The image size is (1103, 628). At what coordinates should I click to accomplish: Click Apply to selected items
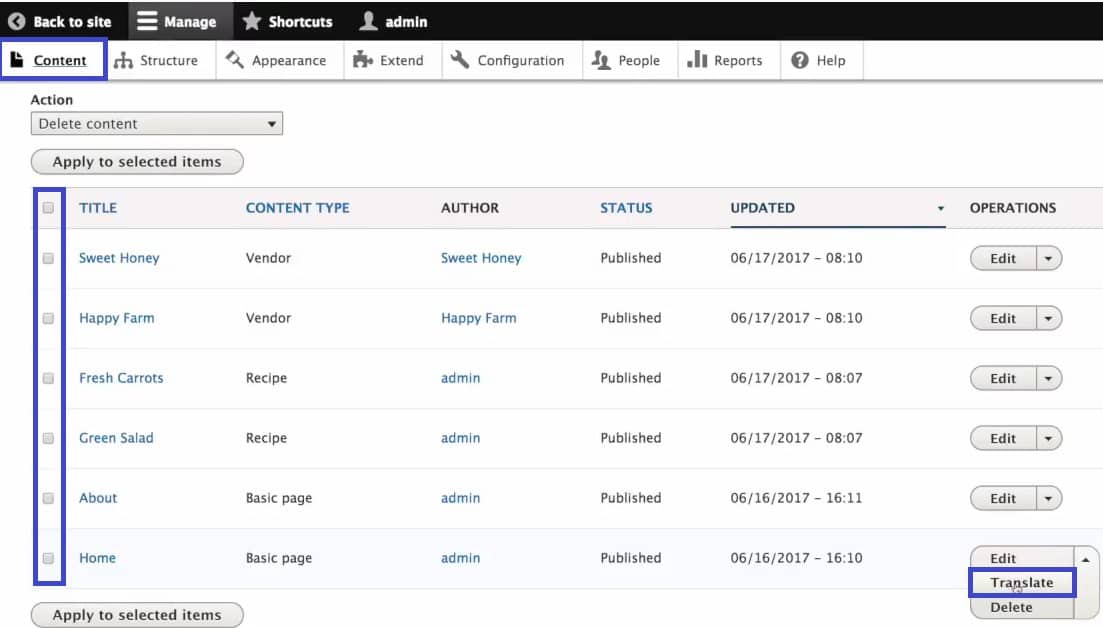pos(136,161)
